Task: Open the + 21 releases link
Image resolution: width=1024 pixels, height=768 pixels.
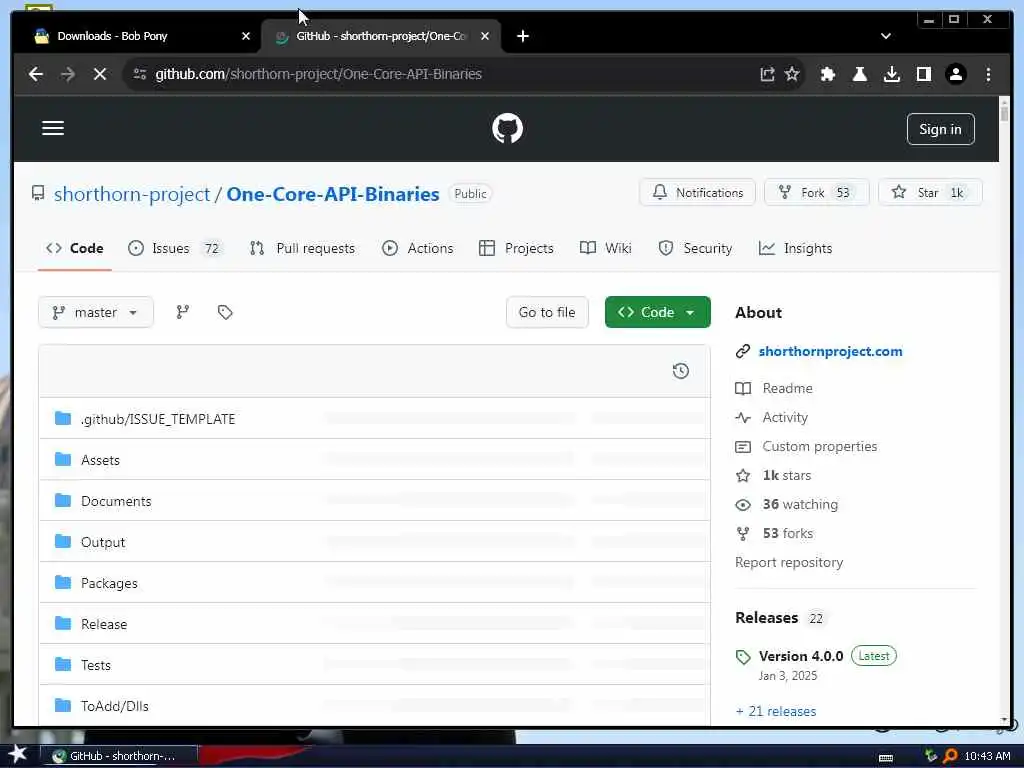Action: pyautogui.click(x=776, y=711)
